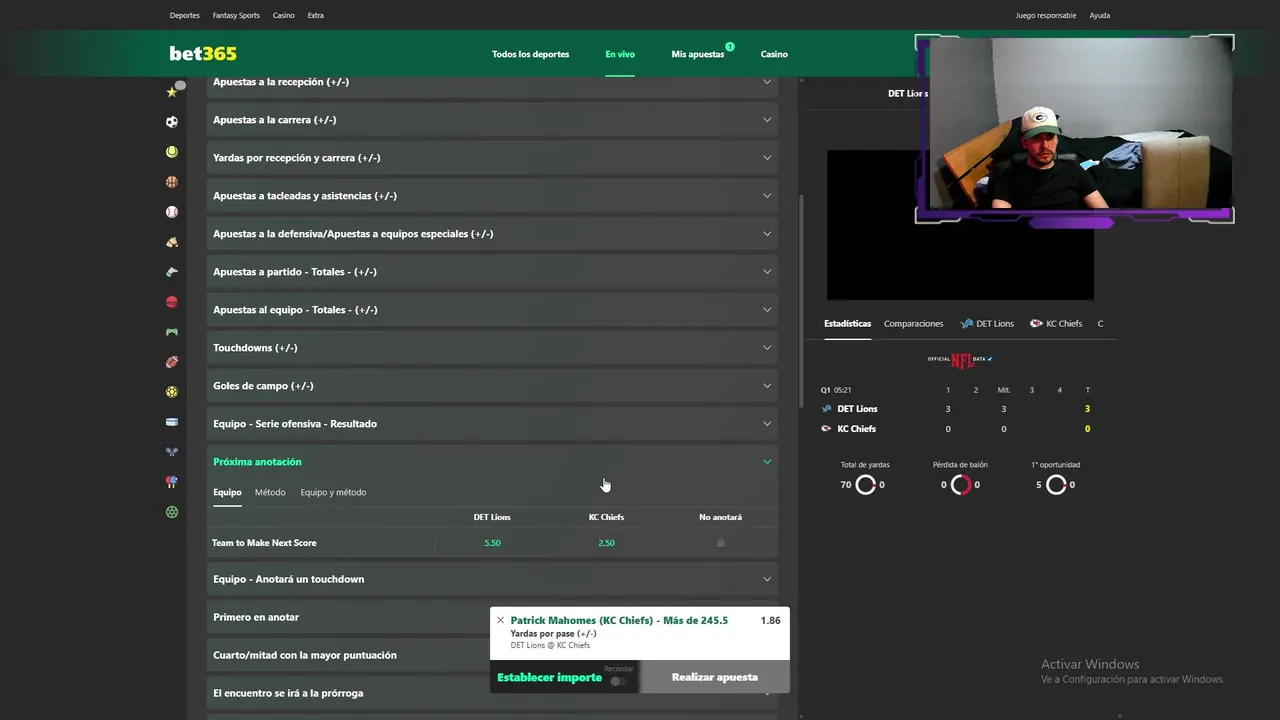This screenshot has width=1280, height=720.
Task: Expand Apuestas al equipo - Totales
Action: click(x=492, y=310)
